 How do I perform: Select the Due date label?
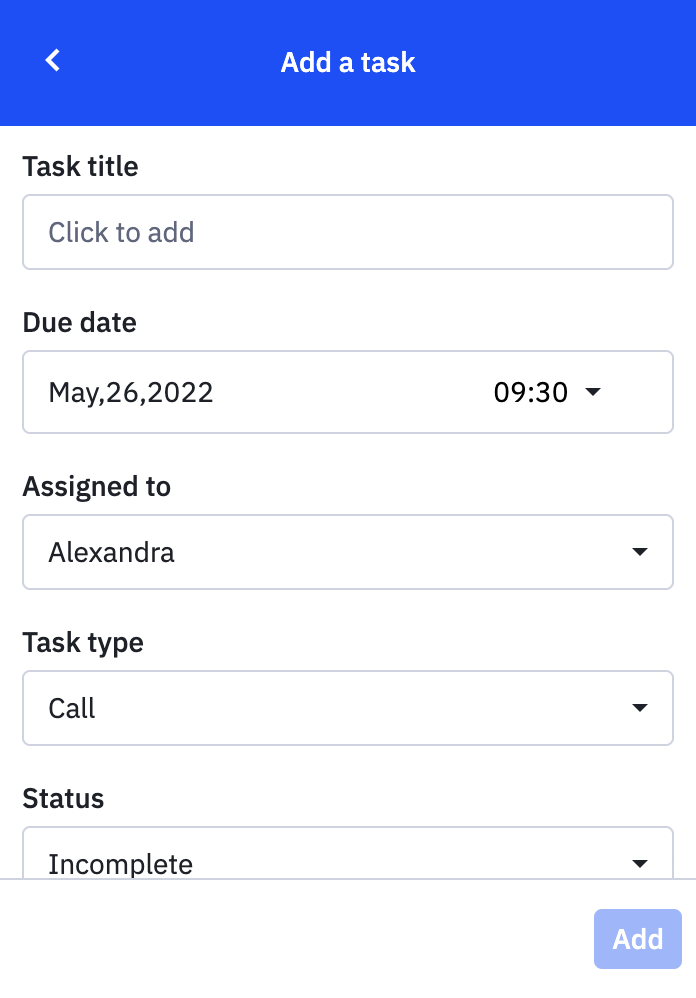point(79,322)
